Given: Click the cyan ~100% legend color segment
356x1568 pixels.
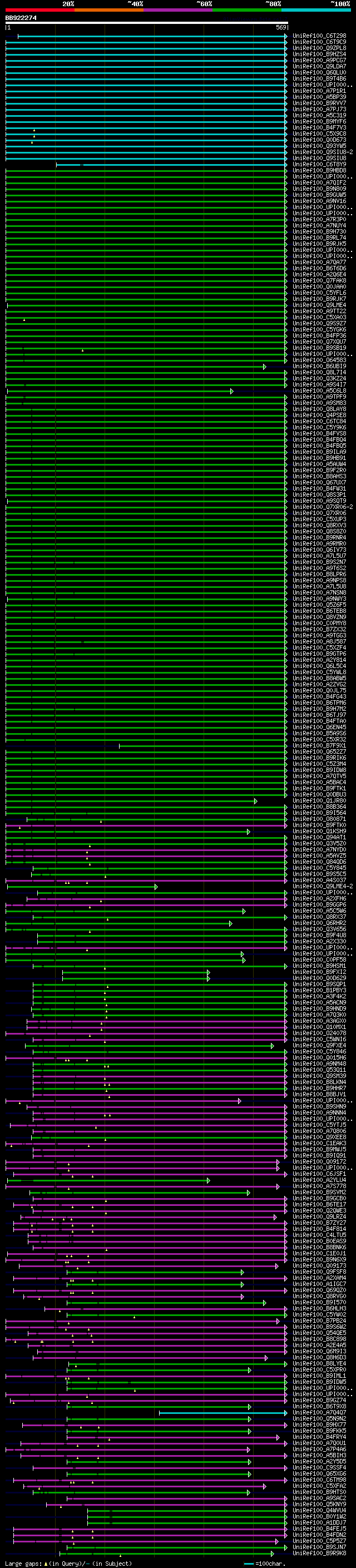Looking at the screenshot, I should click(x=316, y=10).
